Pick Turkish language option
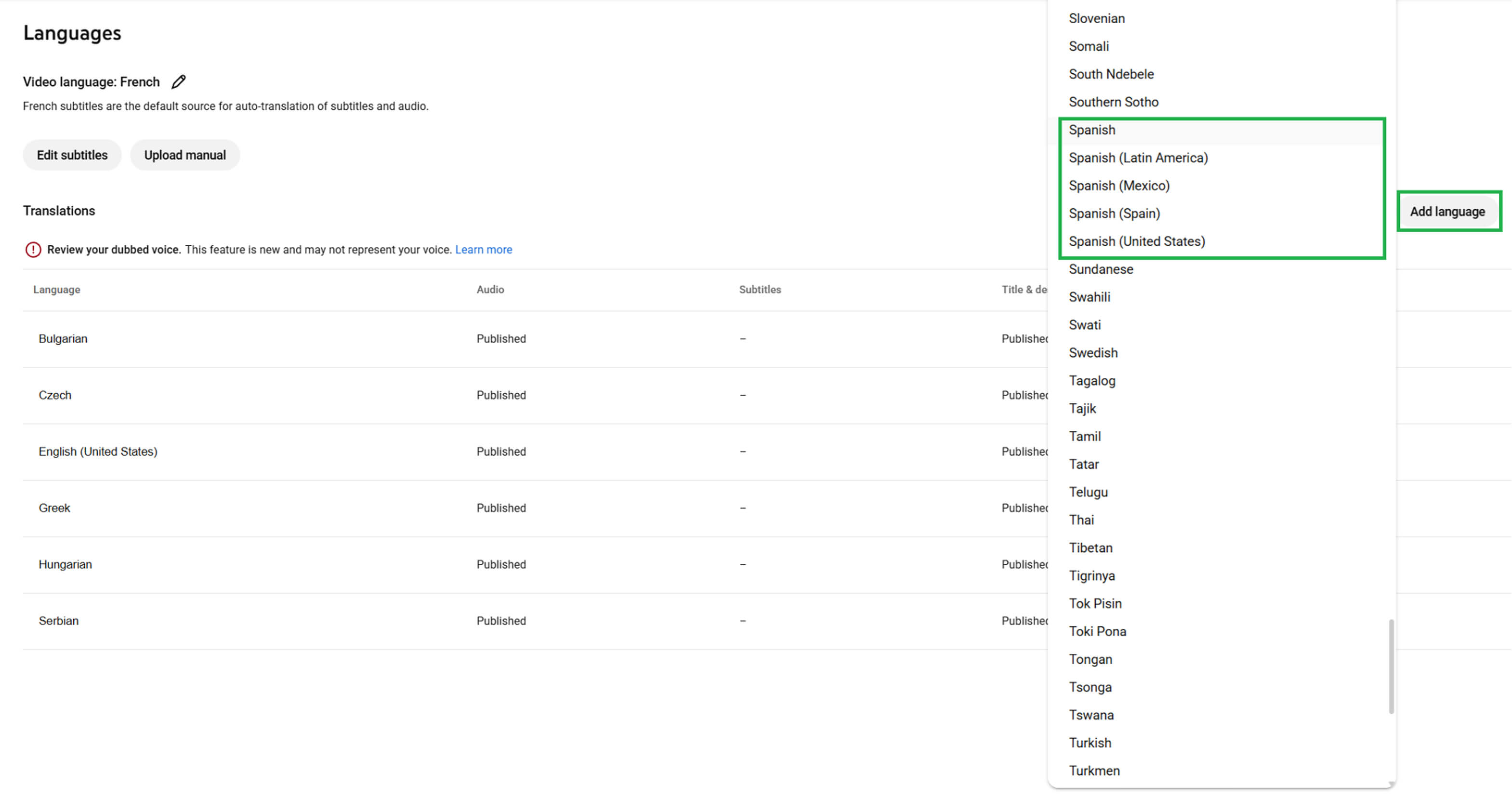 pyautogui.click(x=1222, y=743)
